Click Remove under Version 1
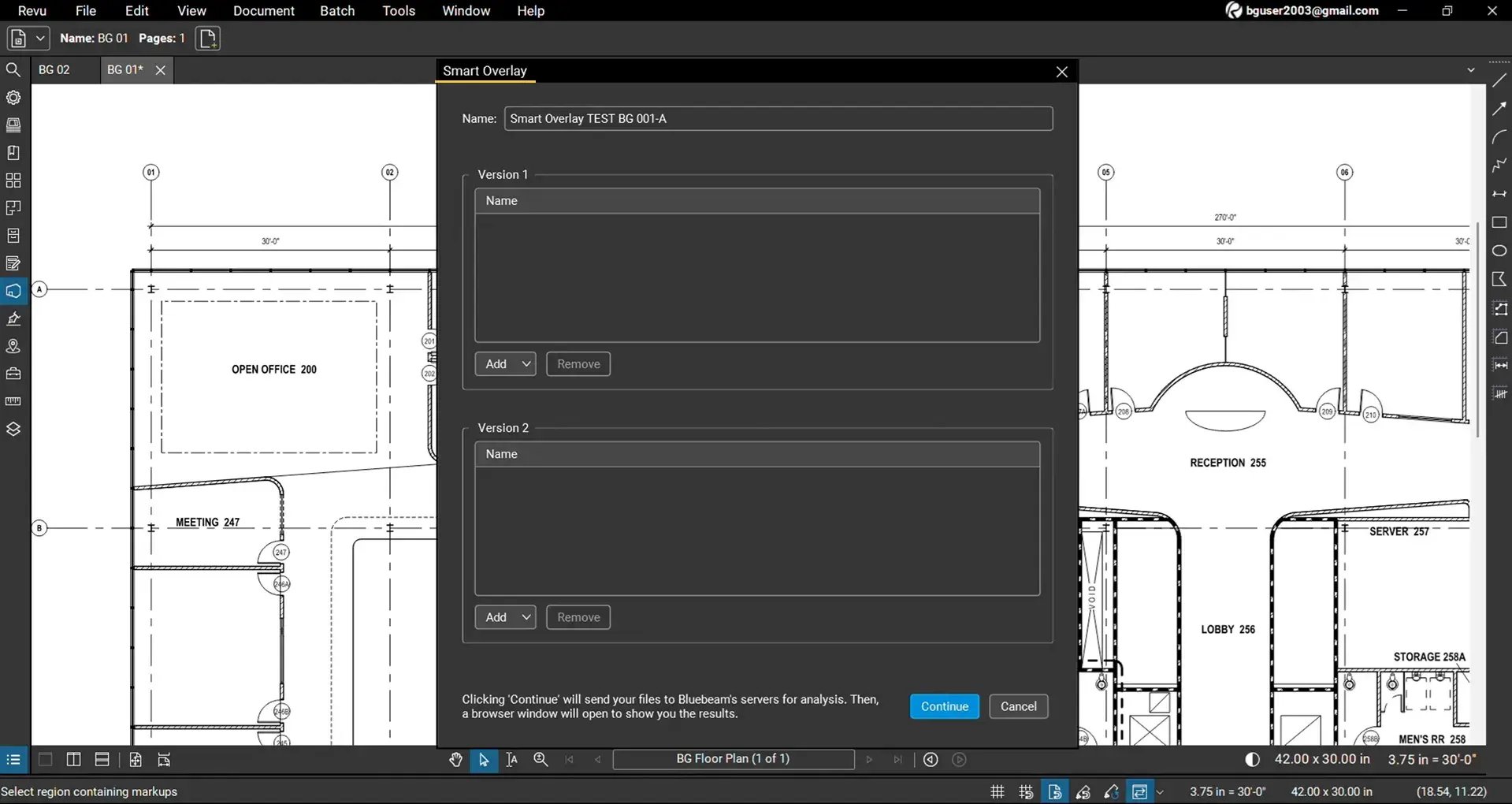The width and height of the screenshot is (1512, 804). pos(578,364)
